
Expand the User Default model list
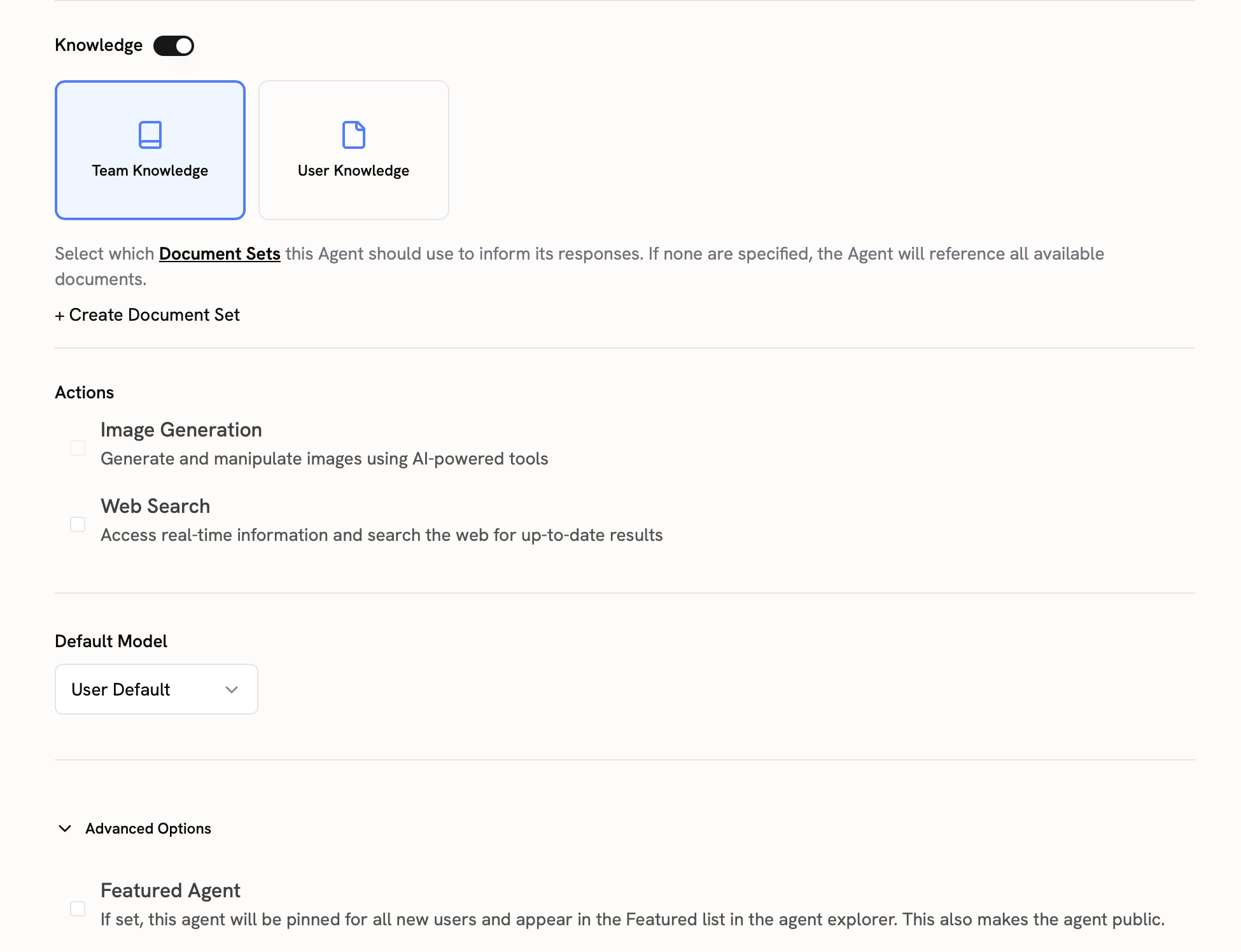pyautogui.click(x=156, y=689)
